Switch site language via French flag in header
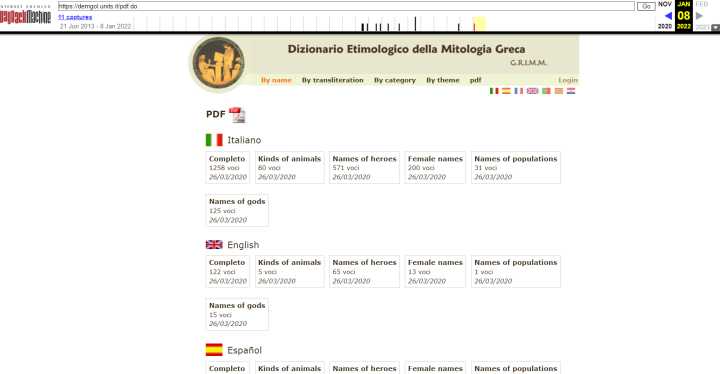The height and width of the screenshot is (374, 720). point(519,91)
